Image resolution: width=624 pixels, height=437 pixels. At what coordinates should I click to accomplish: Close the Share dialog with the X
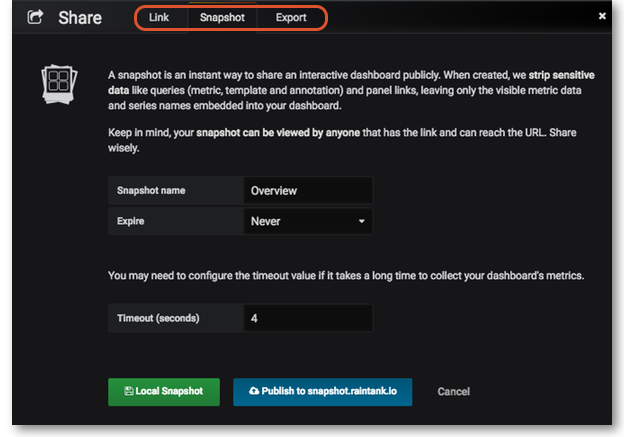pyautogui.click(x=602, y=17)
